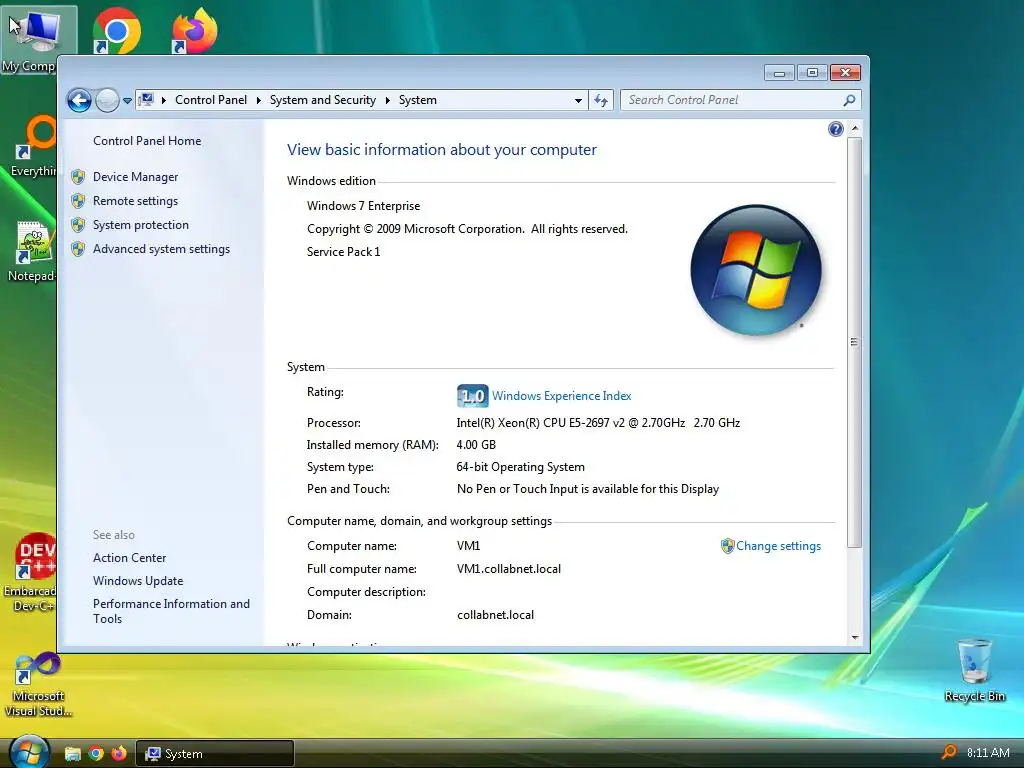Click the Back arrow in System window

click(79, 101)
